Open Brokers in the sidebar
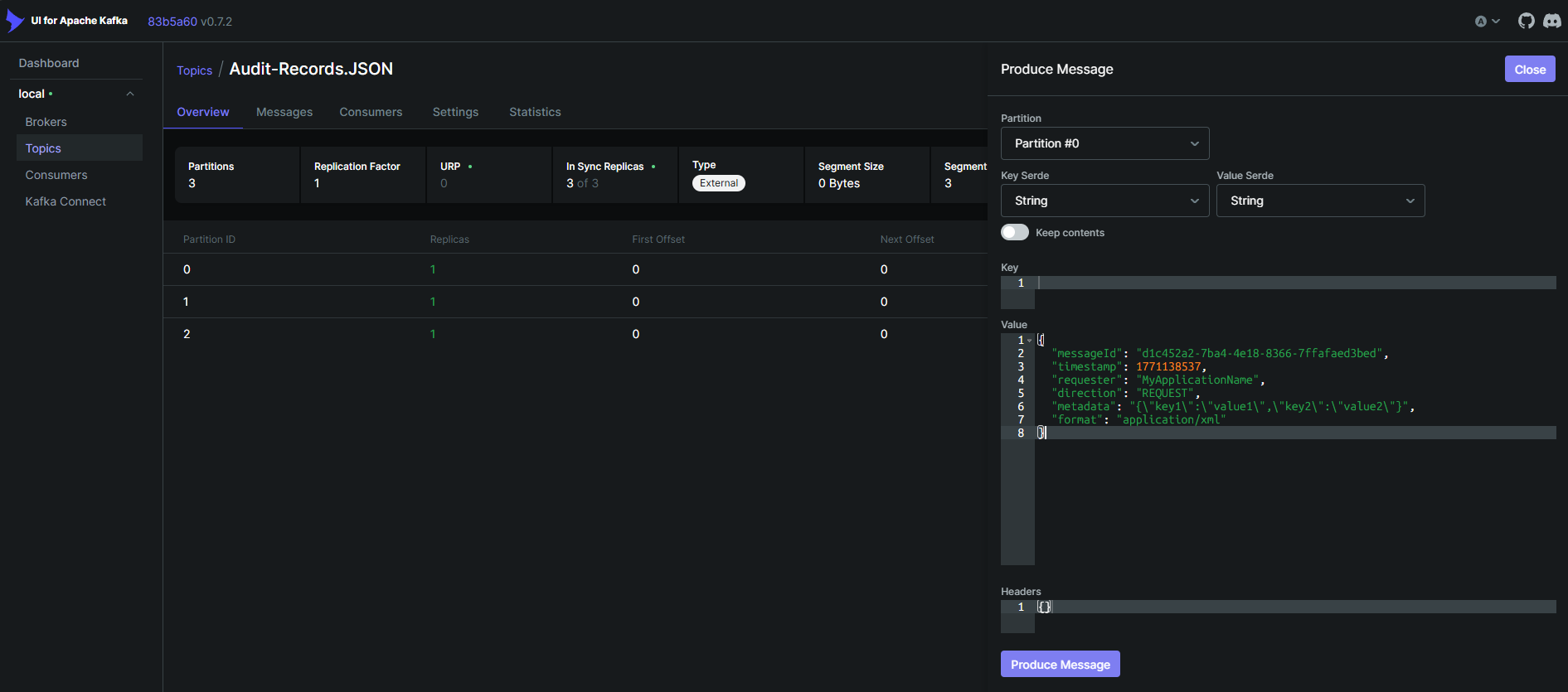Viewport: 1568px width, 692px height. pyautogui.click(x=46, y=122)
